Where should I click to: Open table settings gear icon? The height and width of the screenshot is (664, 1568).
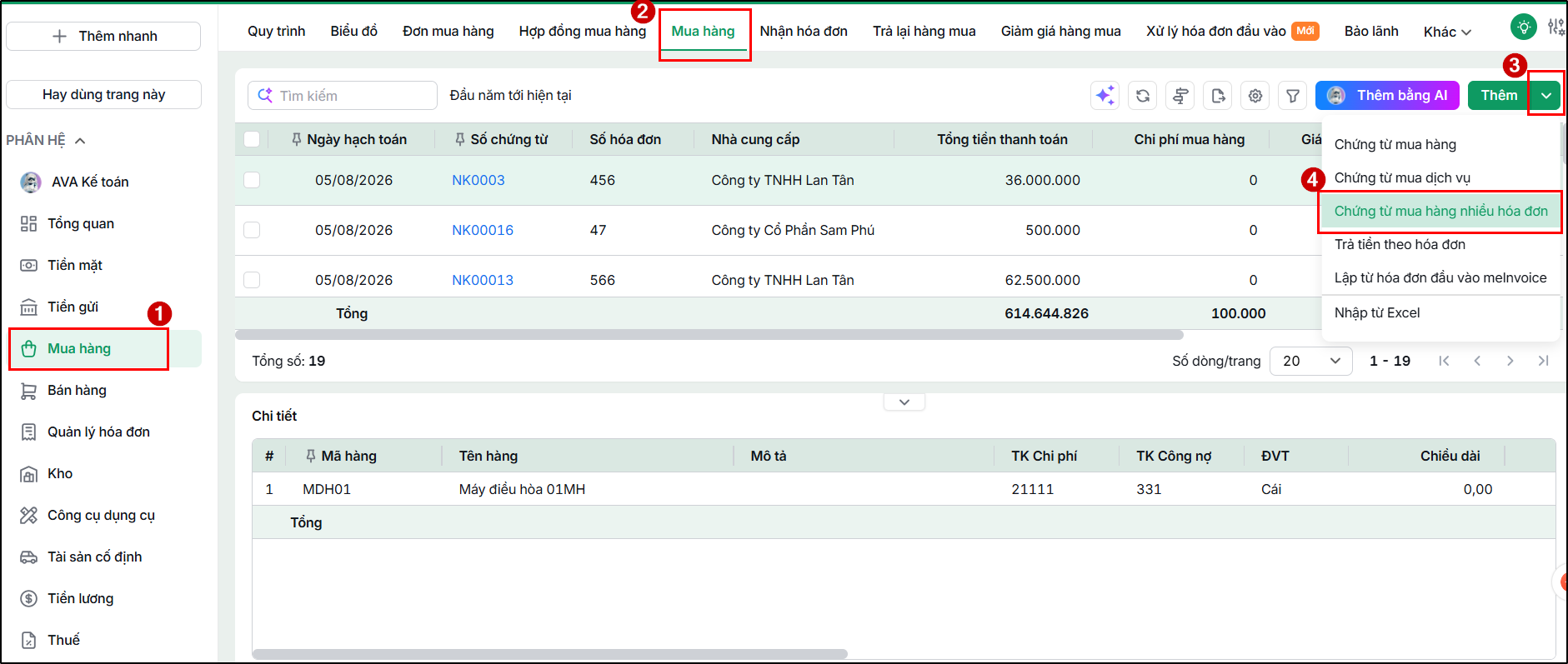[1255, 96]
